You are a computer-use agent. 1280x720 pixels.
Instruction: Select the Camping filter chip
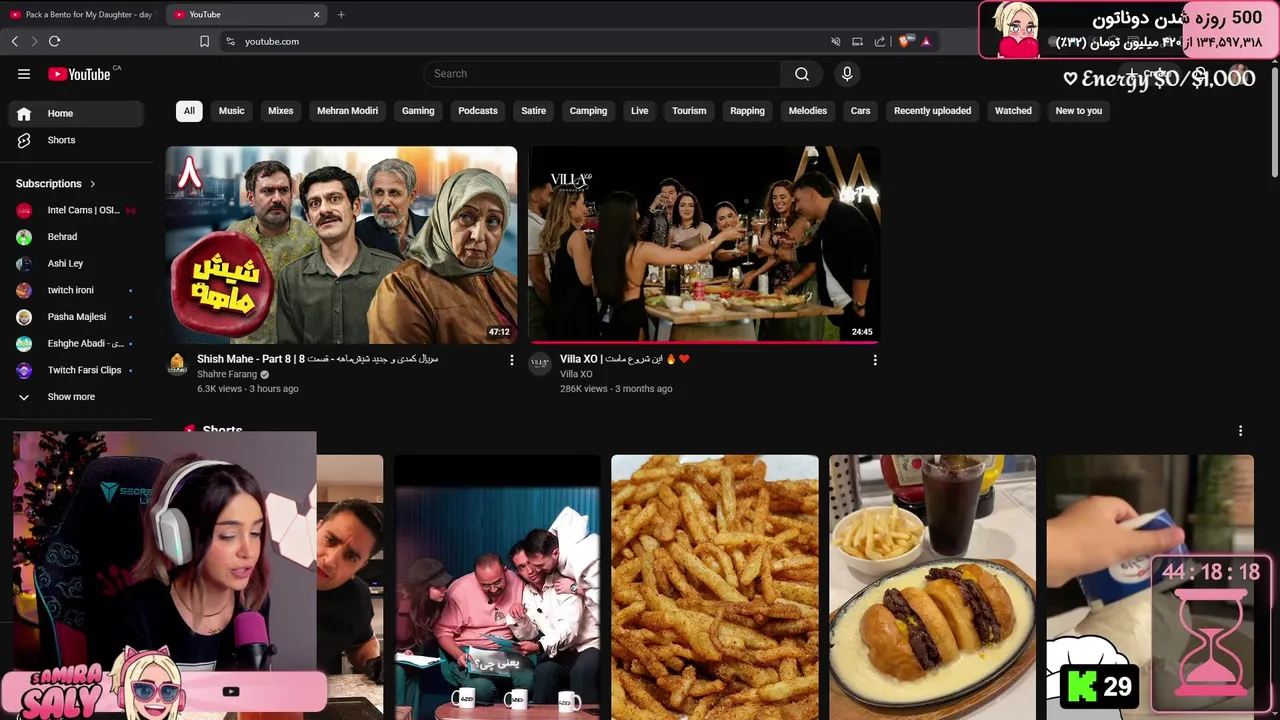588,111
